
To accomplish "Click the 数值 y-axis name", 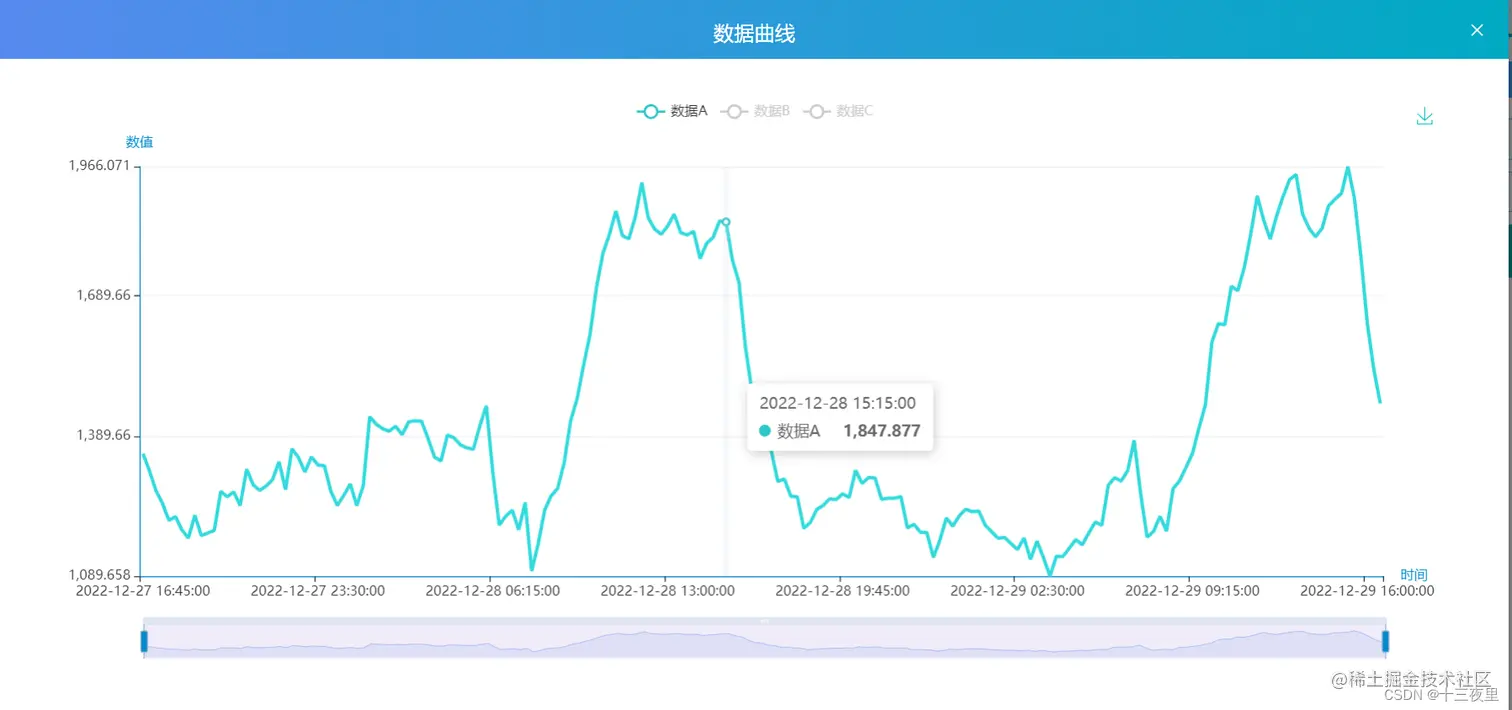I will pos(139,142).
